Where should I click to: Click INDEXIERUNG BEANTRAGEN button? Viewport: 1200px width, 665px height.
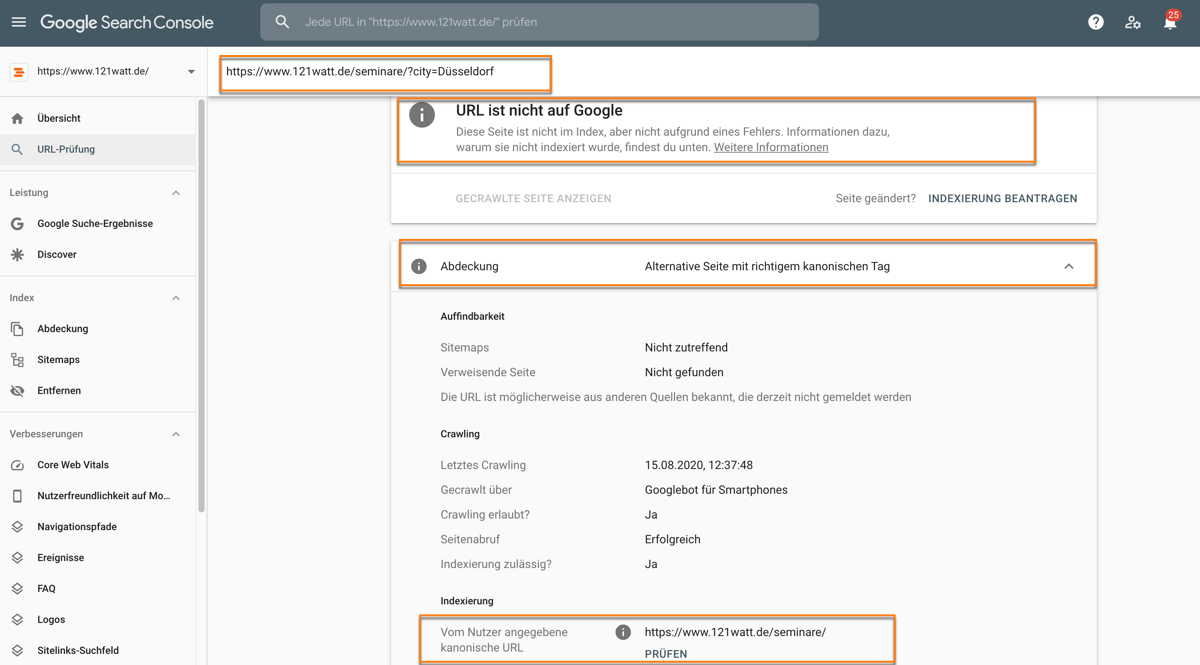[x=1003, y=199]
